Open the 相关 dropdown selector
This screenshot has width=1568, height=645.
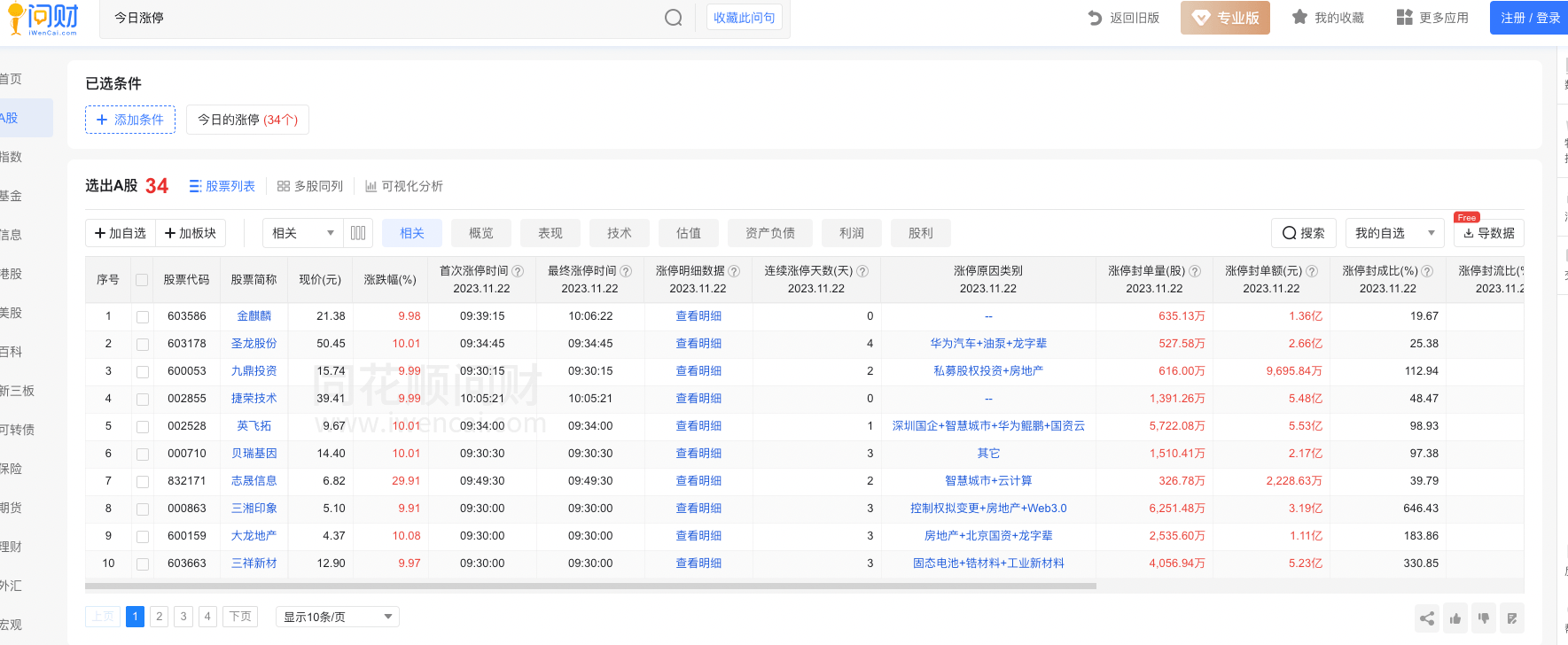[x=303, y=233]
